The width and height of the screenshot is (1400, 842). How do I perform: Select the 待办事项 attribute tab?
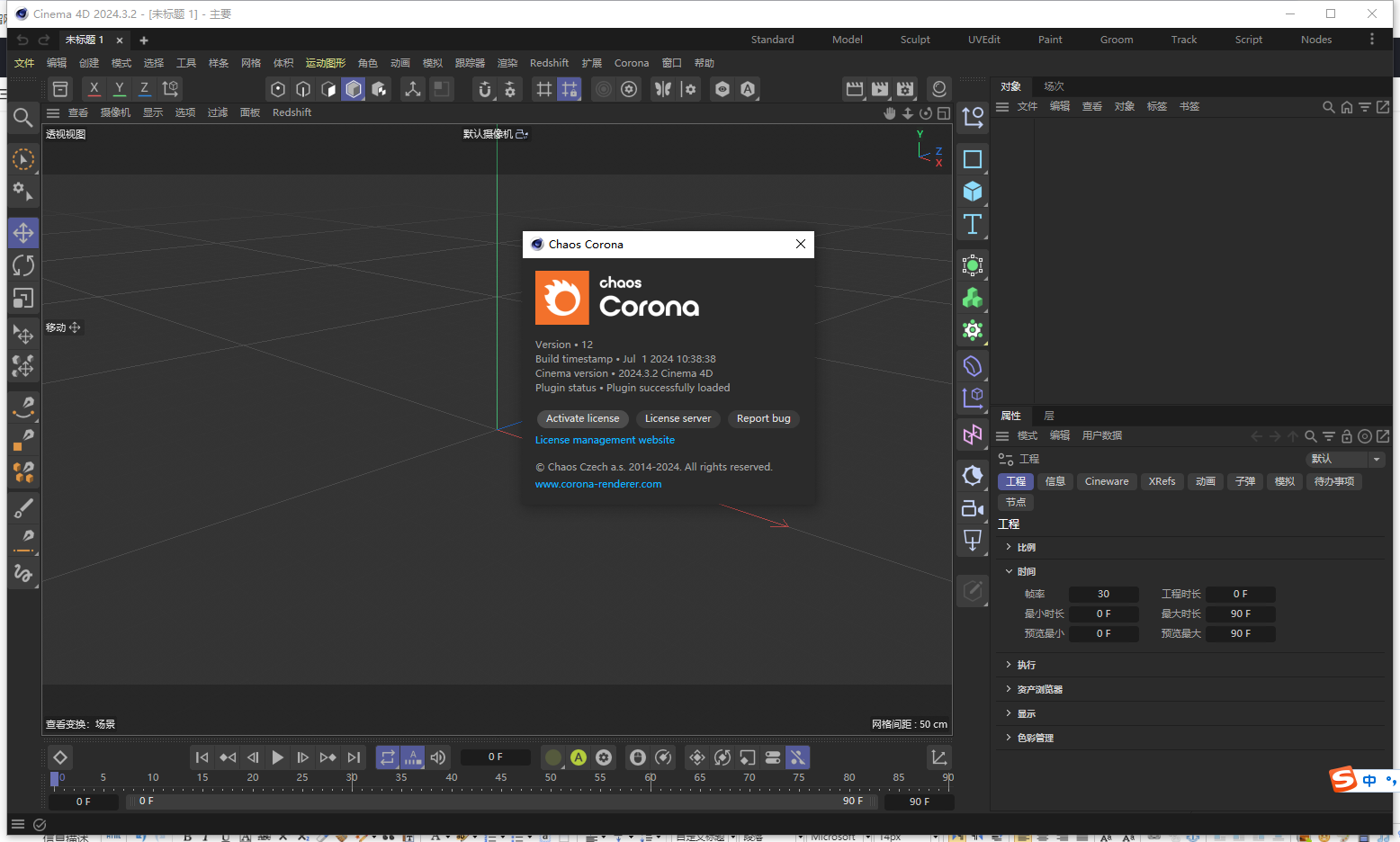[1333, 481]
